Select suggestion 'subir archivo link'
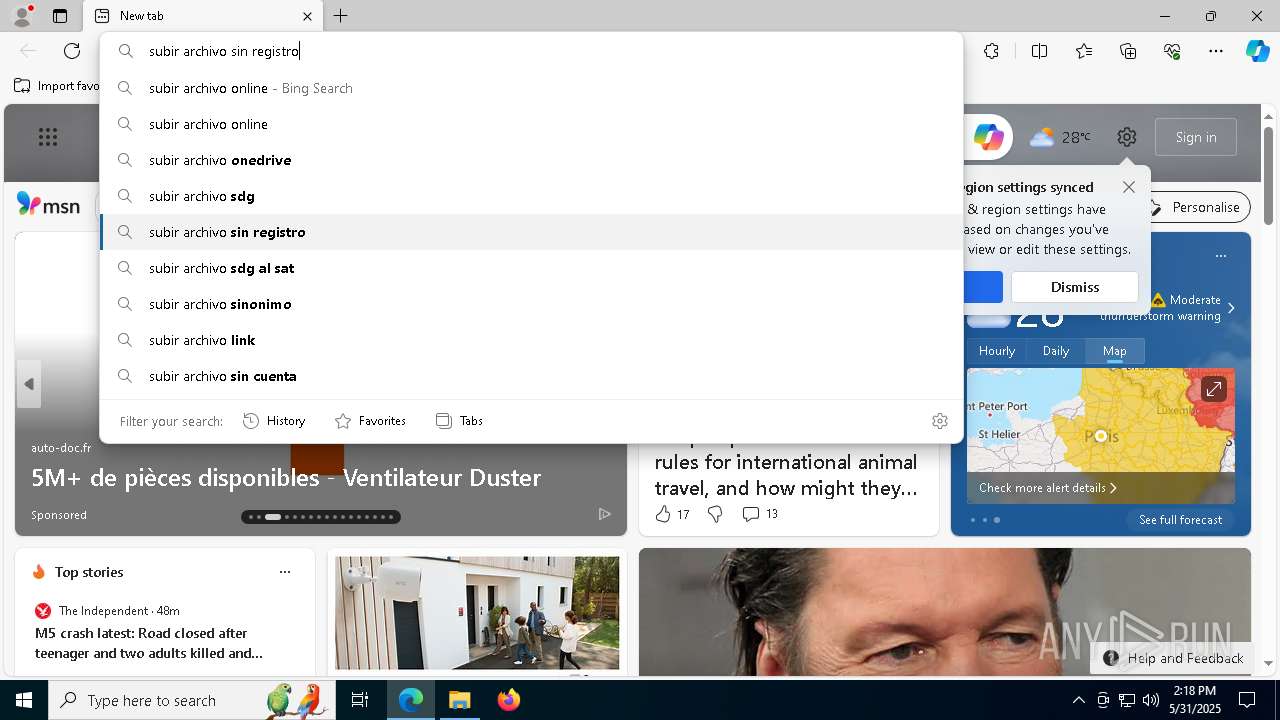 coord(531,340)
